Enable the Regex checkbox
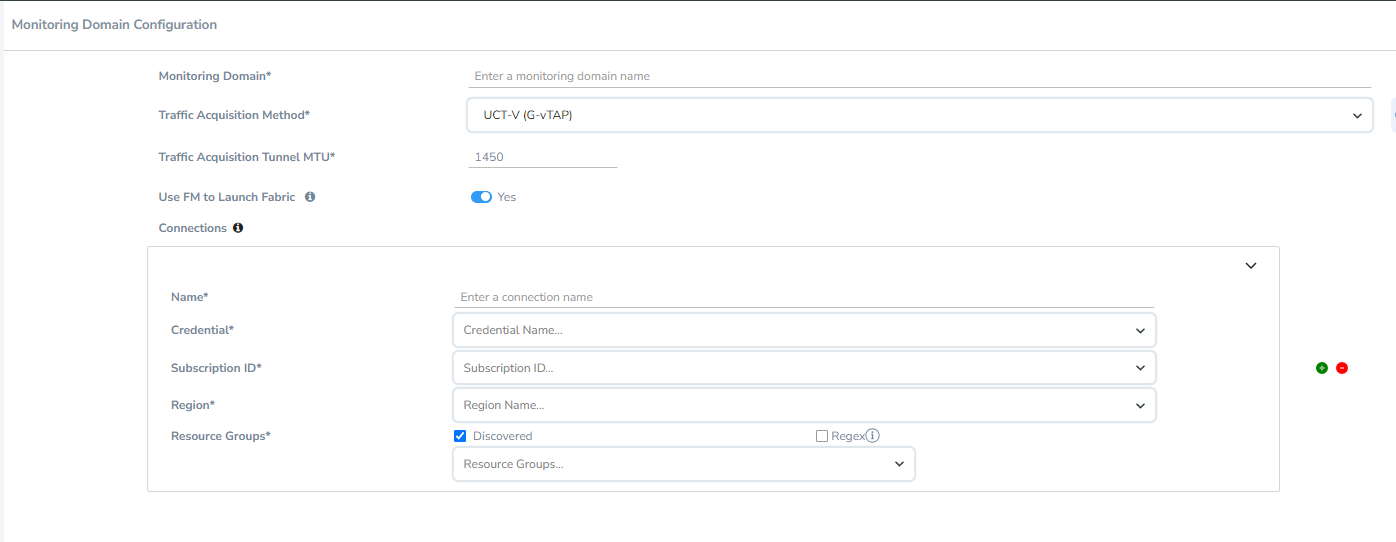 [822, 436]
